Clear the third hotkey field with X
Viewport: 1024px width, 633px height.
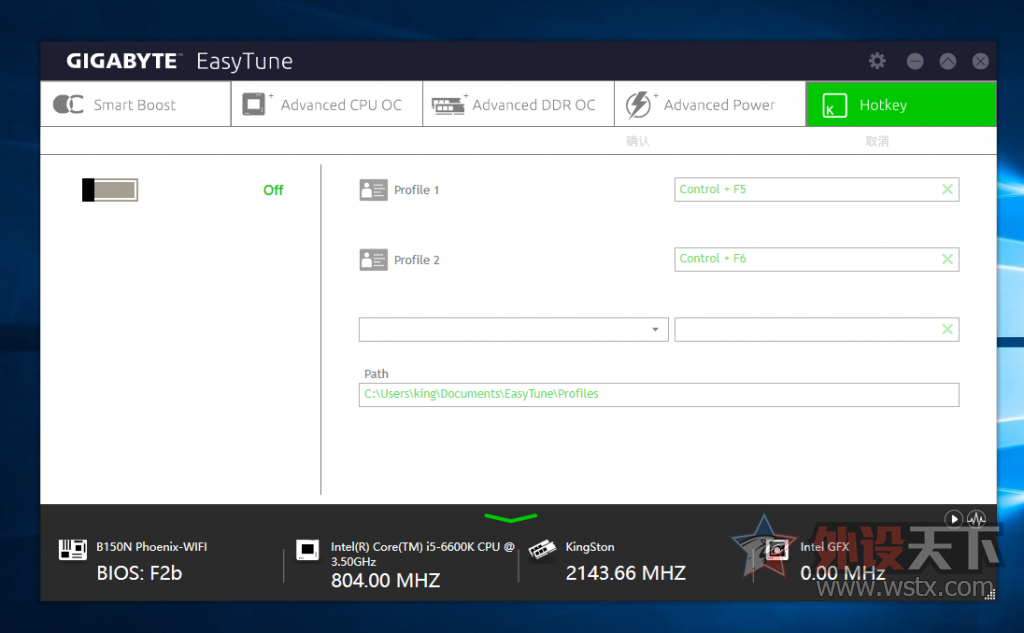click(948, 329)
